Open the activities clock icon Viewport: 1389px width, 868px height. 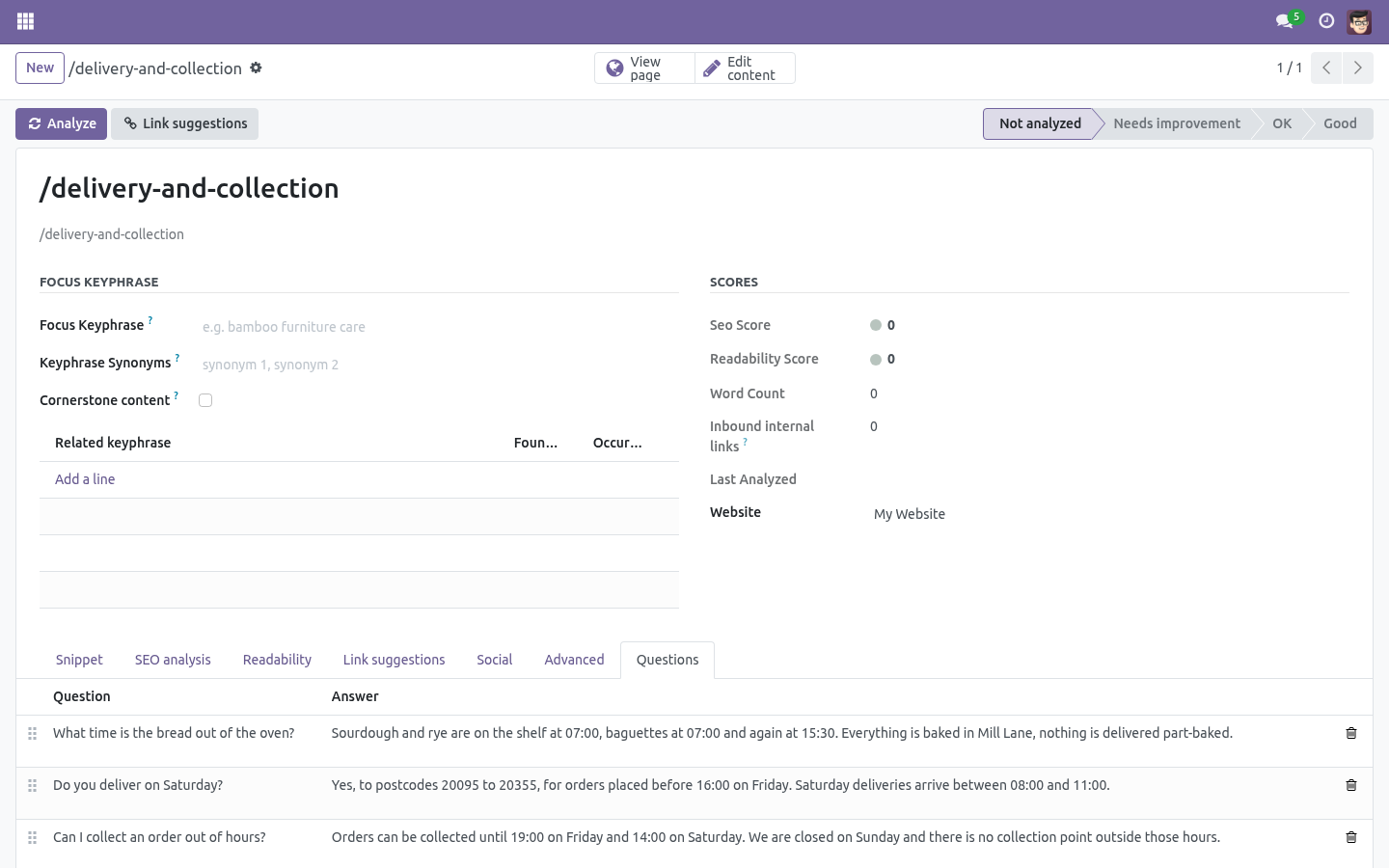point(1327,21)
